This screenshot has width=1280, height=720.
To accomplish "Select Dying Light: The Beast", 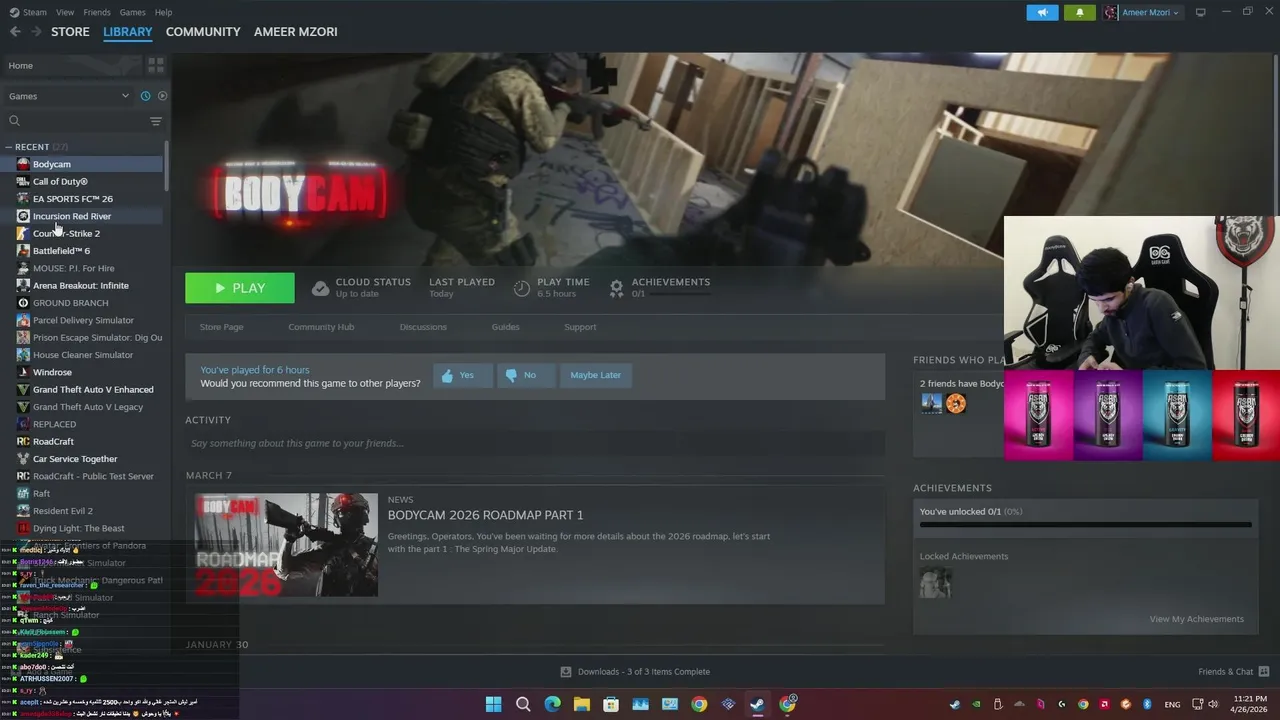I will (x=82, y=528).
